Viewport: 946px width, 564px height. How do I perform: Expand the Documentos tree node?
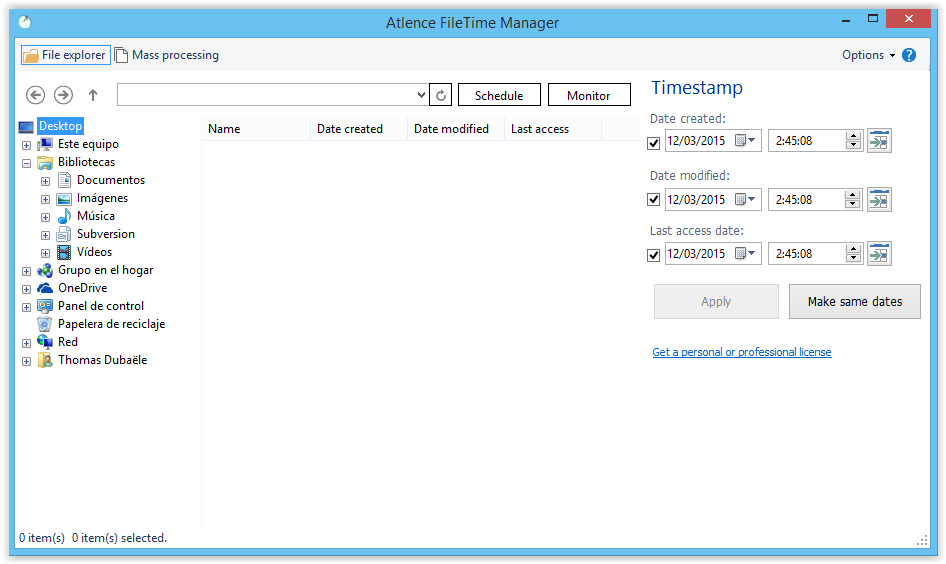(x=45, y=182)
